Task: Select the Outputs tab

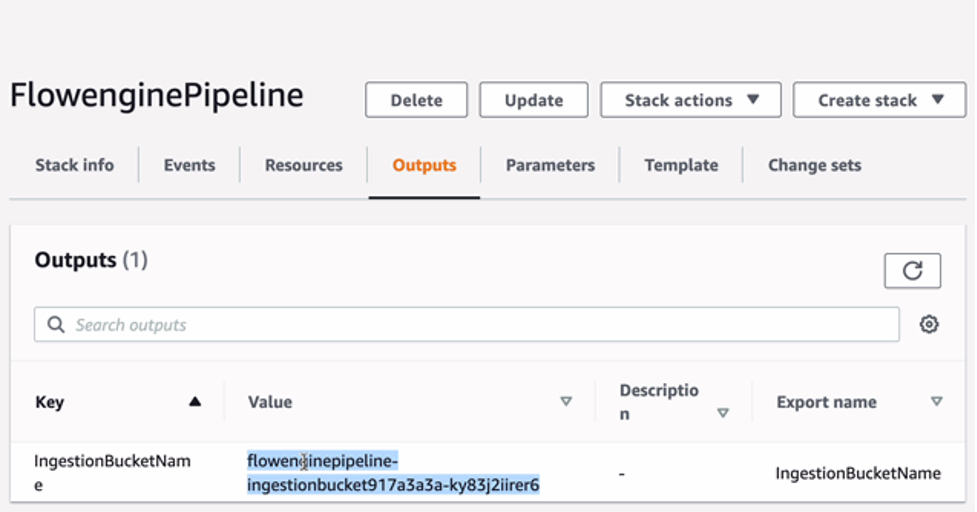Action: 424,165
